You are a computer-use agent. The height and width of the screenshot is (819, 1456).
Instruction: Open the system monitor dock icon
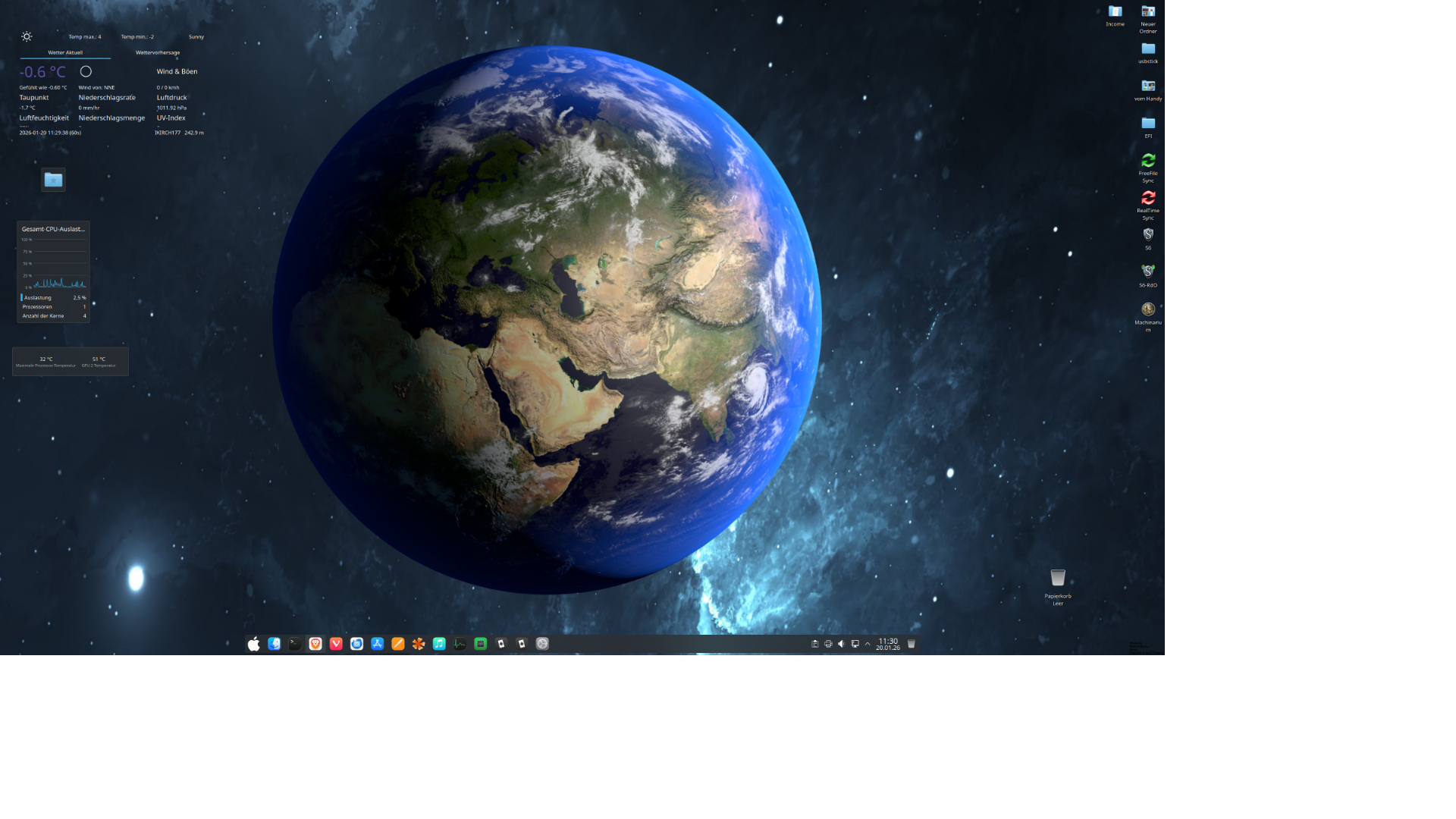460,644
